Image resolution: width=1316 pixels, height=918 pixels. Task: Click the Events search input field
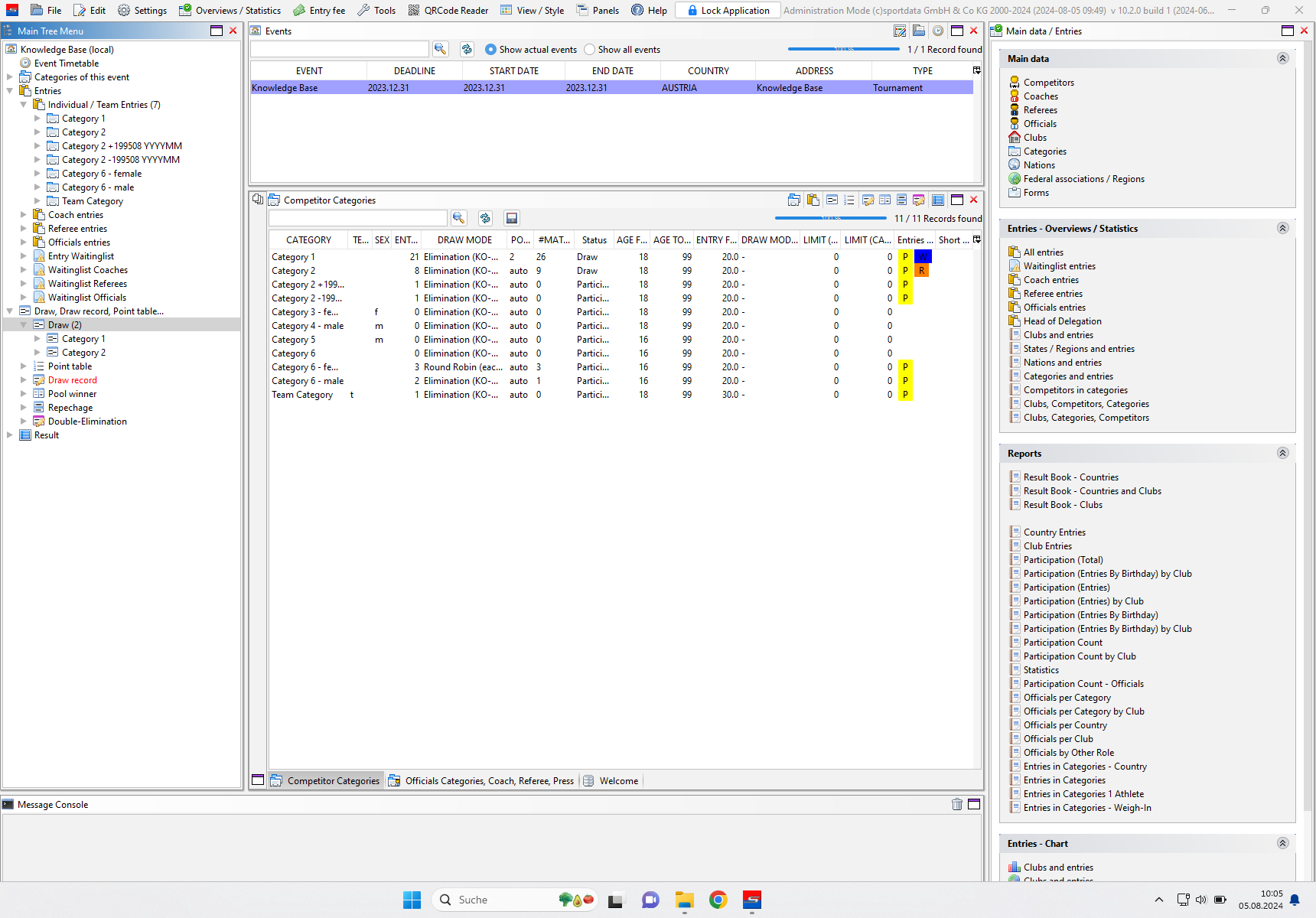pos(340,49)
